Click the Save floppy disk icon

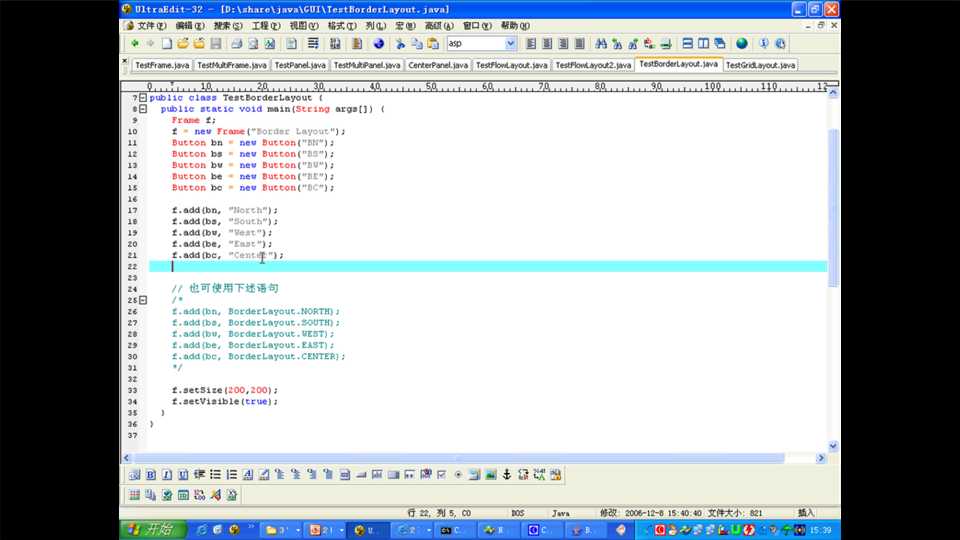(216, 43)
